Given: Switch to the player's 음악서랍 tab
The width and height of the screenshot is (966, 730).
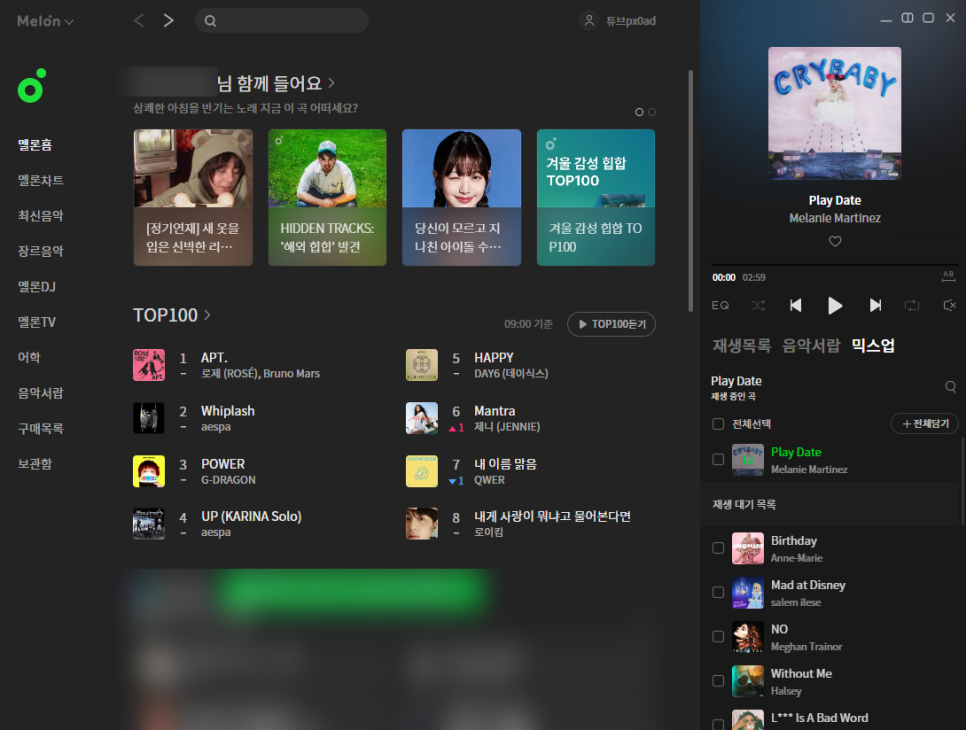Looking at the screenshot, I should (x=811, y=346).
